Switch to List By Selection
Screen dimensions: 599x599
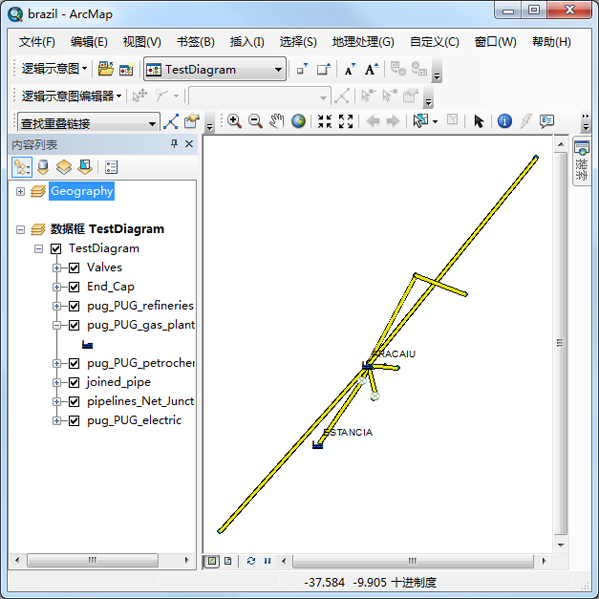point(85,167)
